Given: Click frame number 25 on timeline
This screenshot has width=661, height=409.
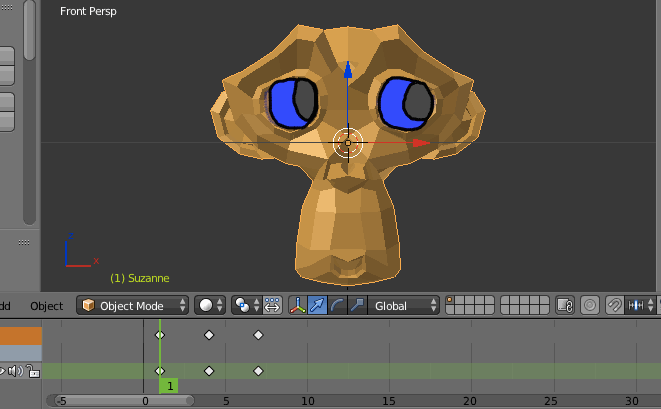Looking at the screenshot, I should pyautogui.click(x=551, y=401).
